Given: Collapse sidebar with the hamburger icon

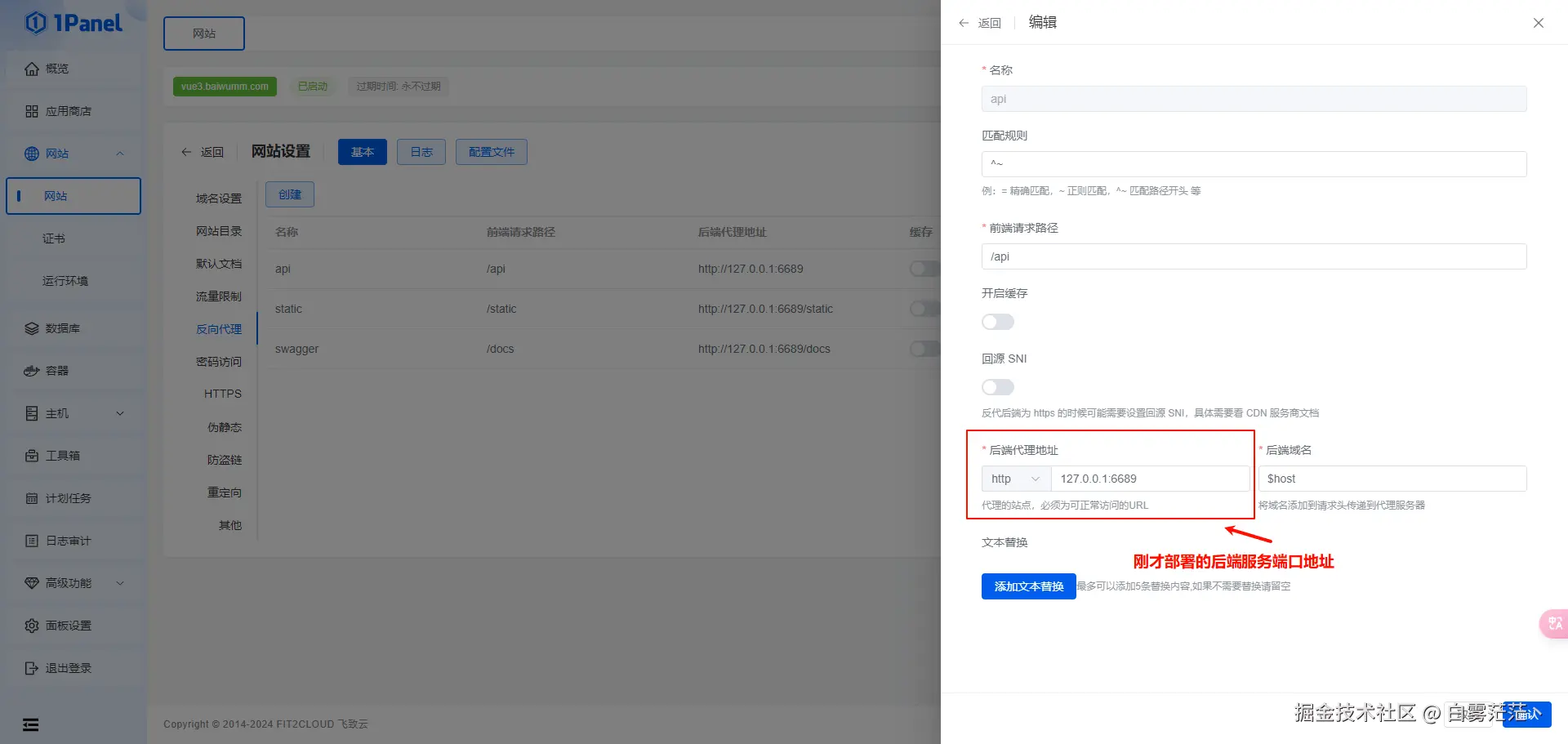Looking at the screenshot, I should (31, 724).
